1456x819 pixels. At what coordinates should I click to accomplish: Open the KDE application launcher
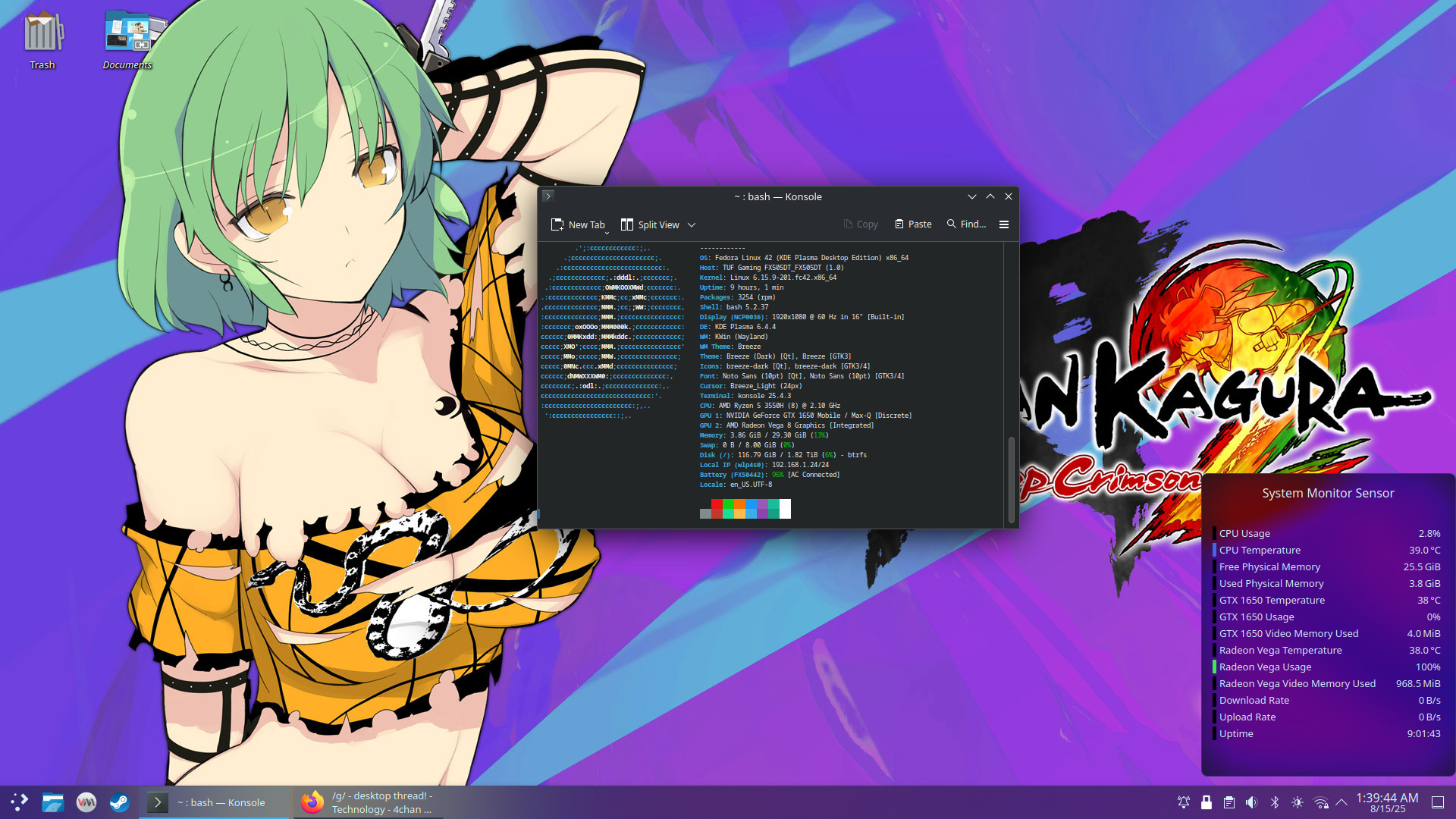tap(20, 802)
